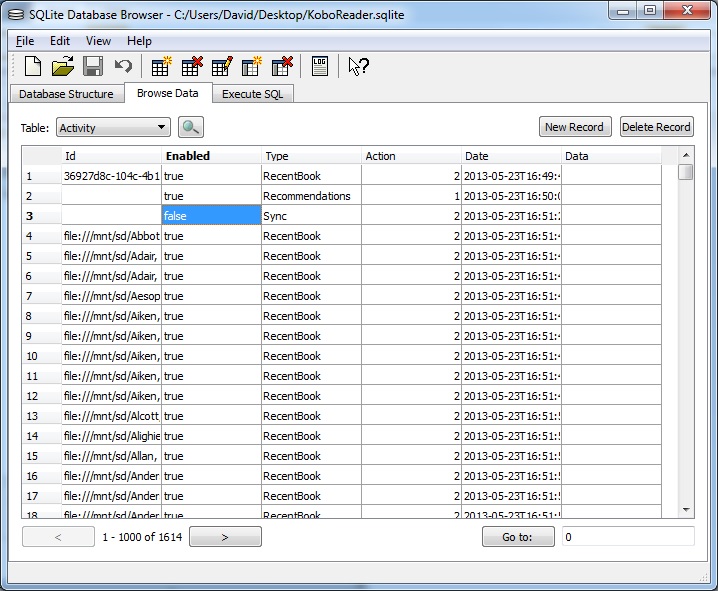Click the Id column header
Image resolution: width=718 pixels, height=591 pixels.
click(x=112, y=156)
